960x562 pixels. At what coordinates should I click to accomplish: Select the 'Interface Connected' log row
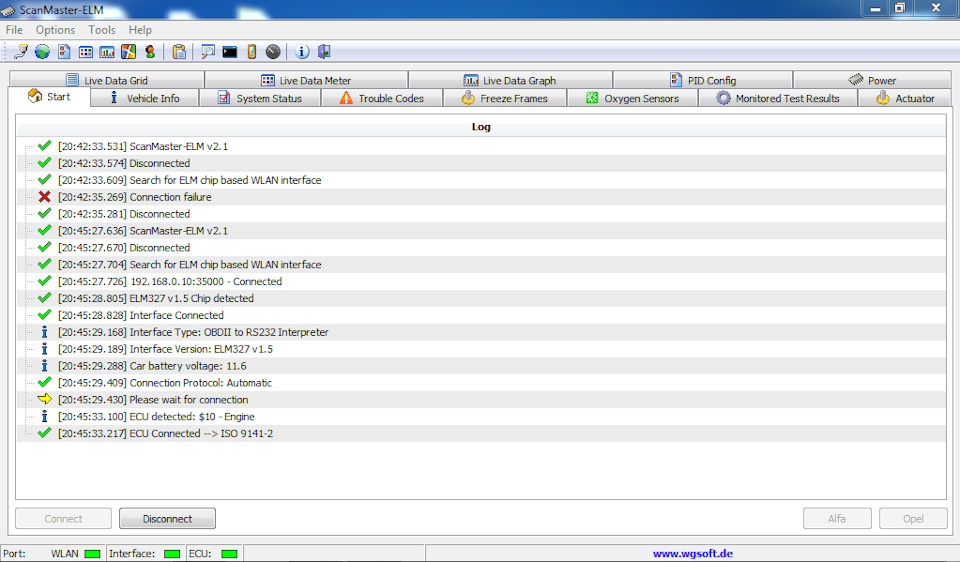pyautogui.click(x=481, y=315)
